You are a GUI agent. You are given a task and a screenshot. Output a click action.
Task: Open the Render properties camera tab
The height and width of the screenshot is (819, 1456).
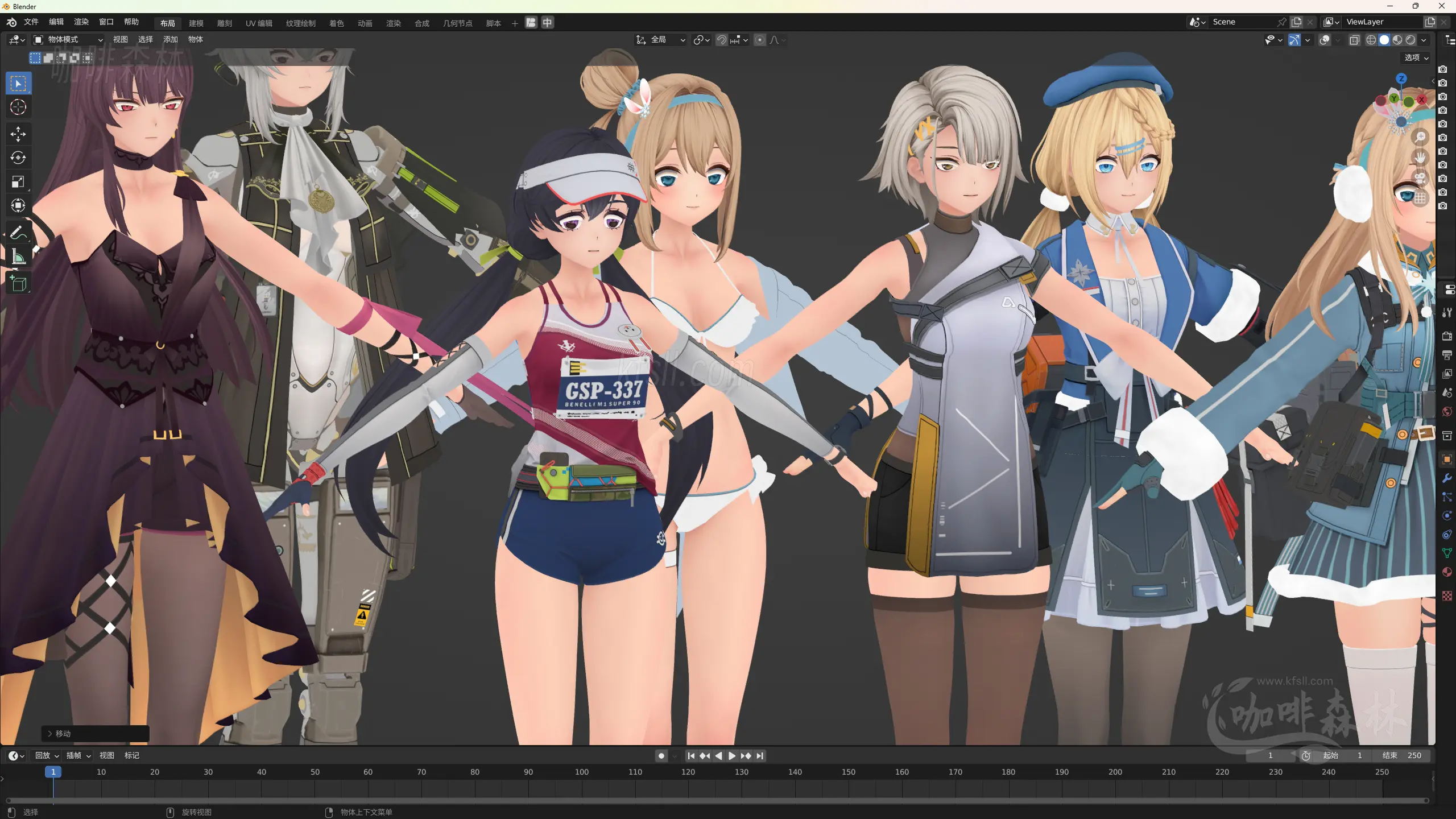pos(1447,336)
